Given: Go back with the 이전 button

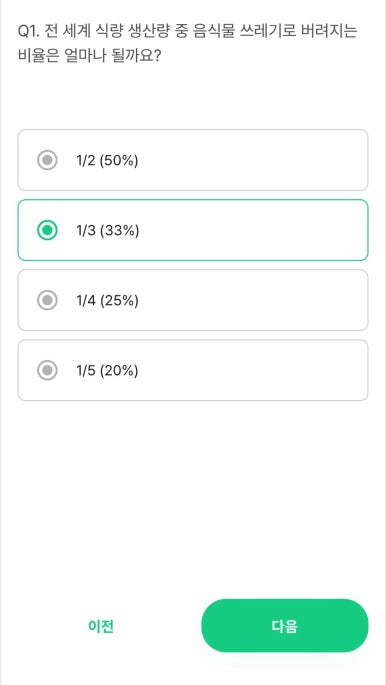Looking at the screenshot, I should (x=101, y=626).
